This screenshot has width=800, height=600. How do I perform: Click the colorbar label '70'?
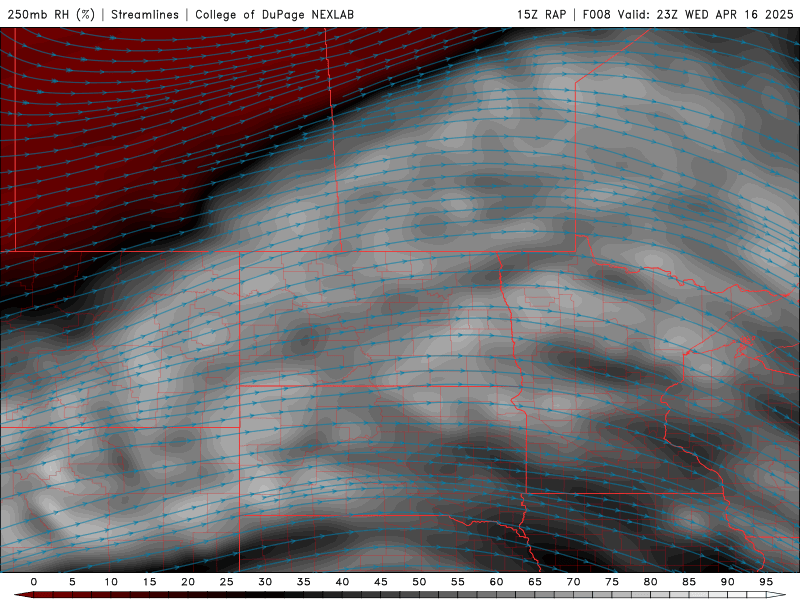point(573,582)
